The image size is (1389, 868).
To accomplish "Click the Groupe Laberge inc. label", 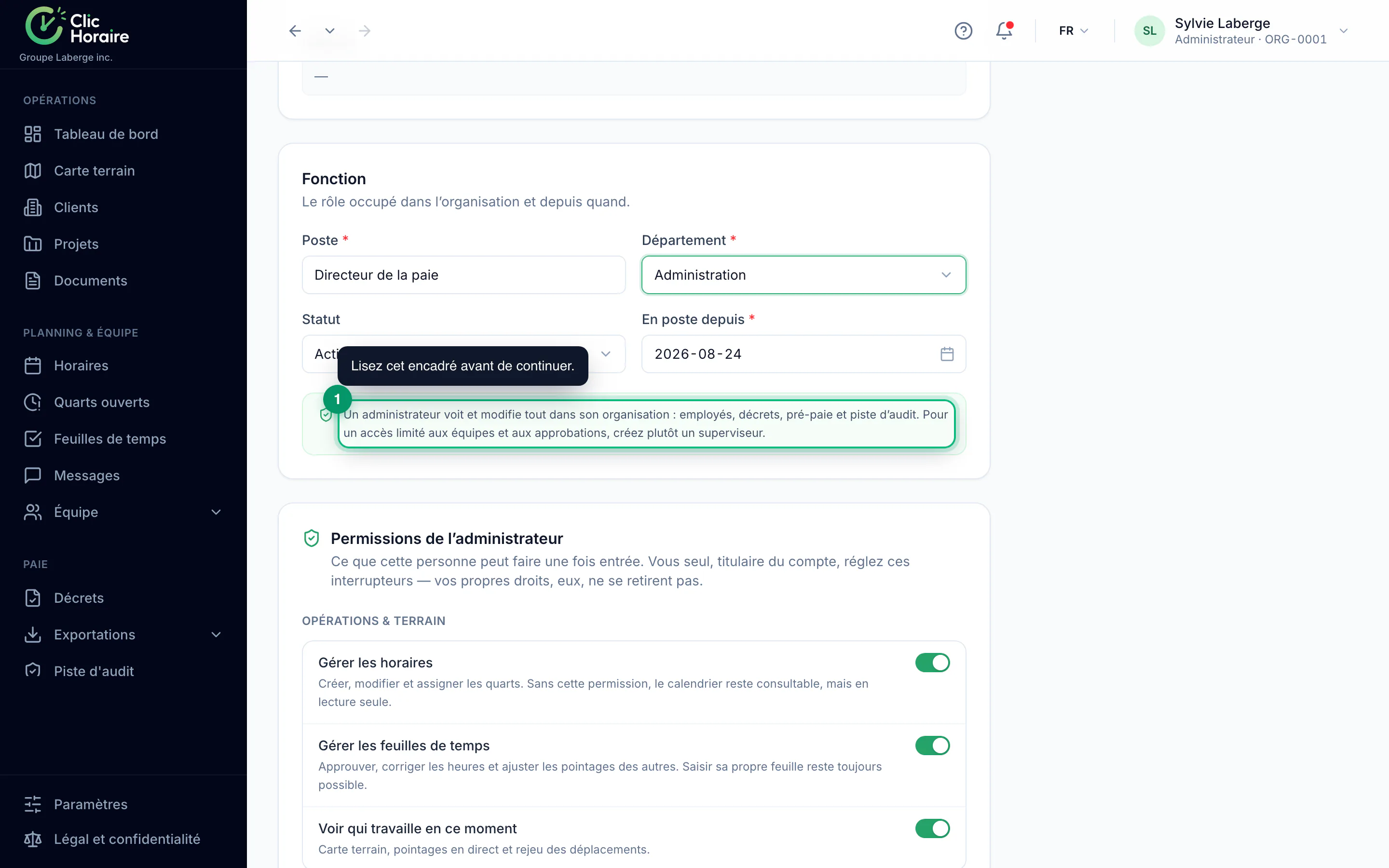I will tap(66, 57).
